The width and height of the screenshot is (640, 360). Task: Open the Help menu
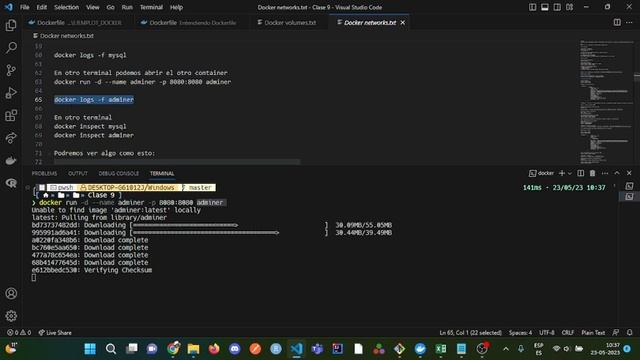[176, 7]
